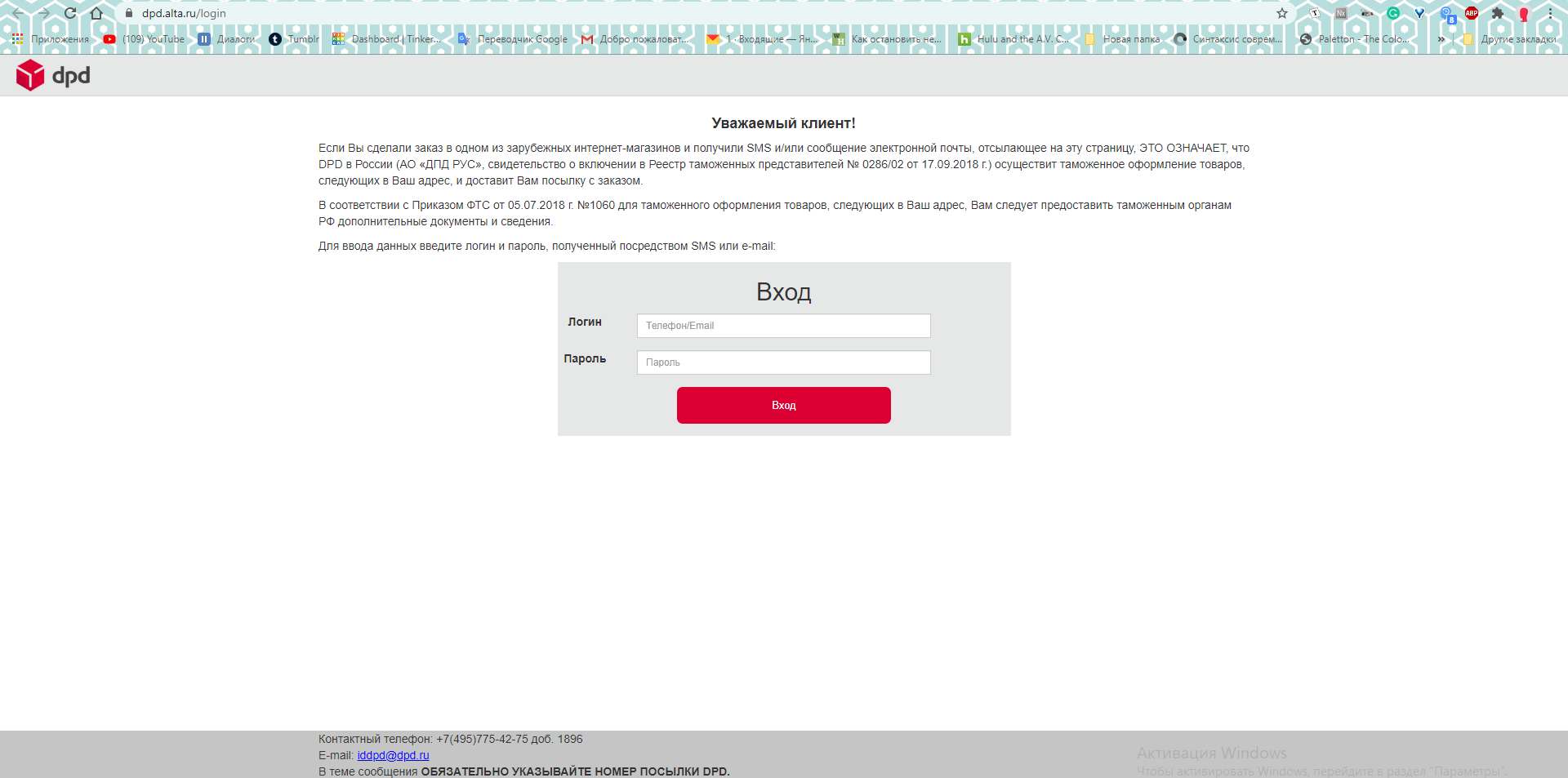Click the Вход form title

pyautogui.click(x=783, y=291)
